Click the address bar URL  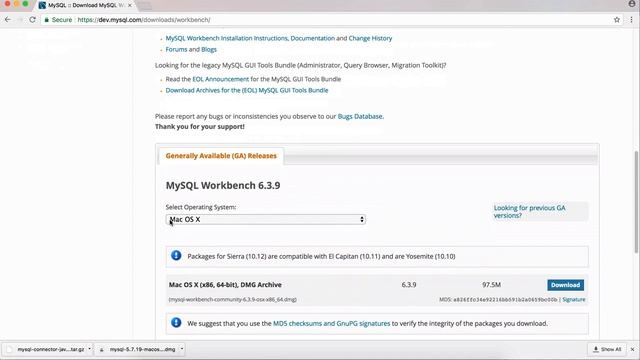pyautogui.click(x=144, y=20)
